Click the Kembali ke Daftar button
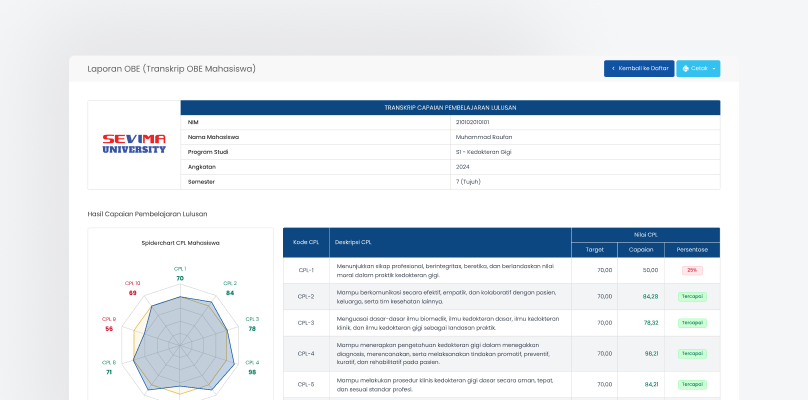This screenshot has width=808, height=400. 639,69
